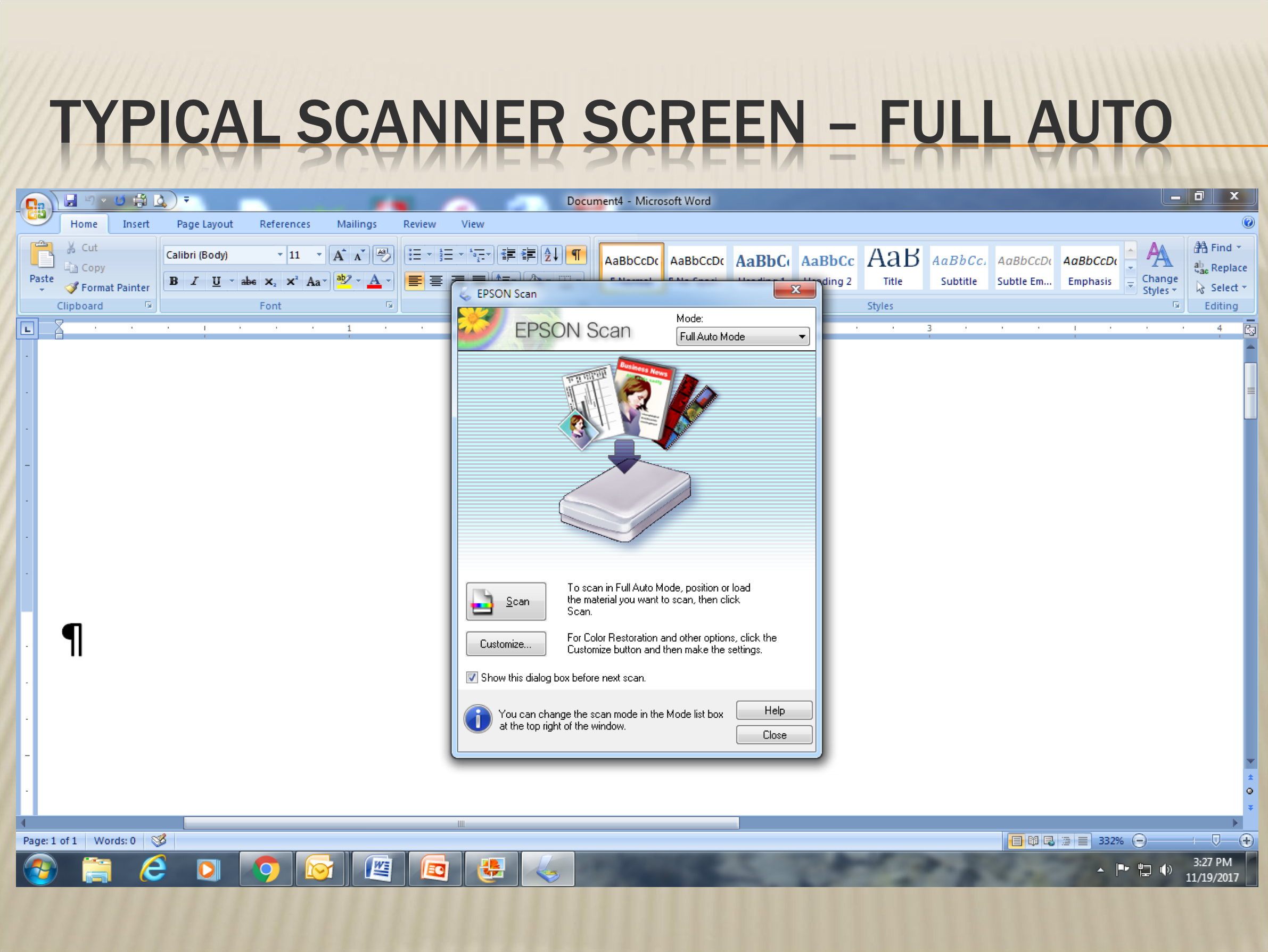
Task: Click the Scan button in EPSON Scan
Action: pos(506,601)
